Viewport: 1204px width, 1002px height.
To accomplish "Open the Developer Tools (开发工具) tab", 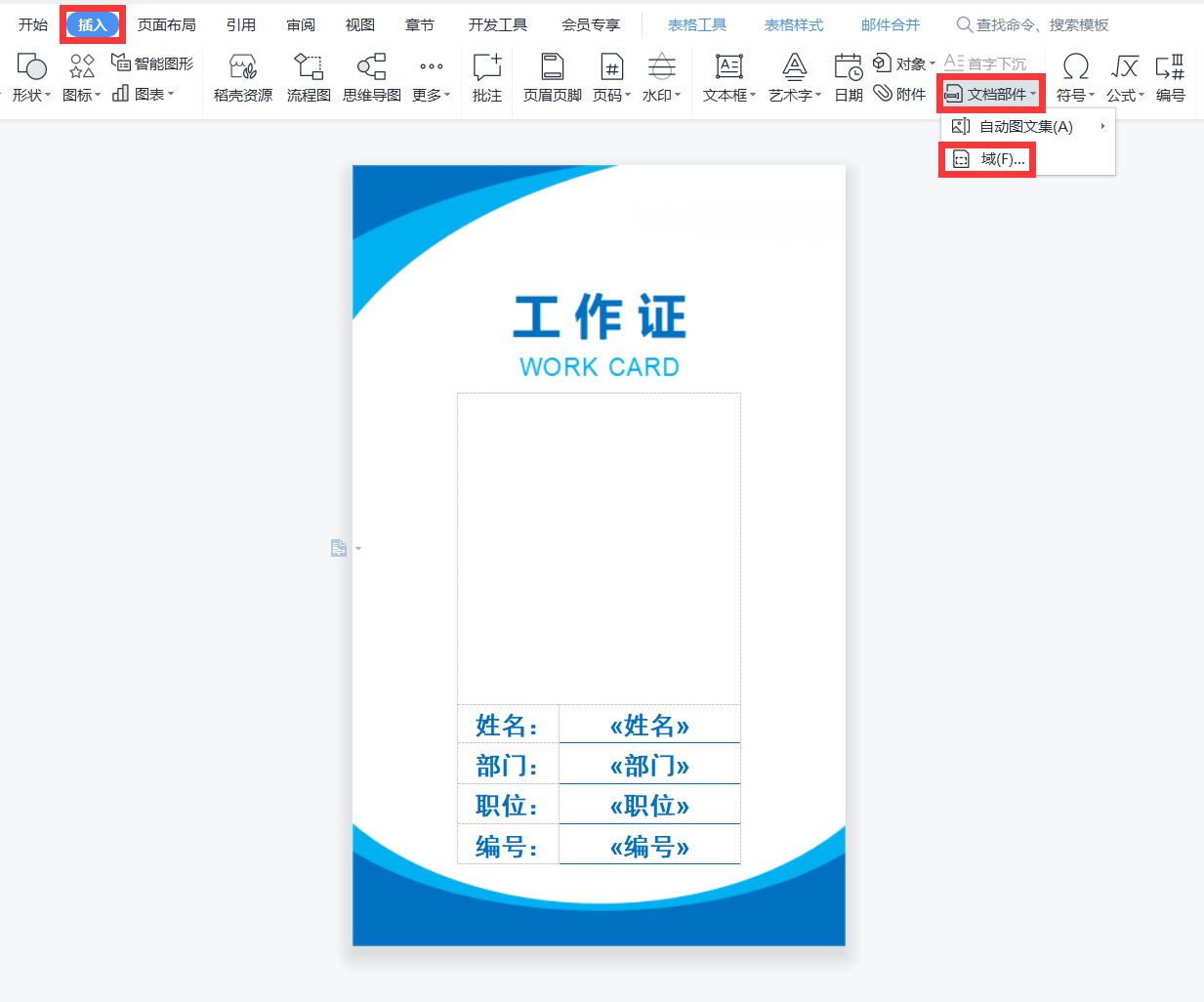I will (x=498, y=24).
